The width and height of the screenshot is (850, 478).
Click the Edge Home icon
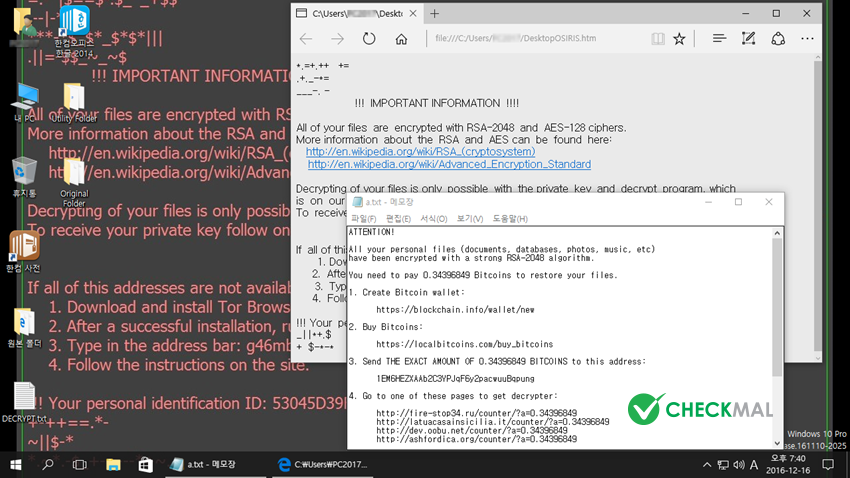pos(401,39)
